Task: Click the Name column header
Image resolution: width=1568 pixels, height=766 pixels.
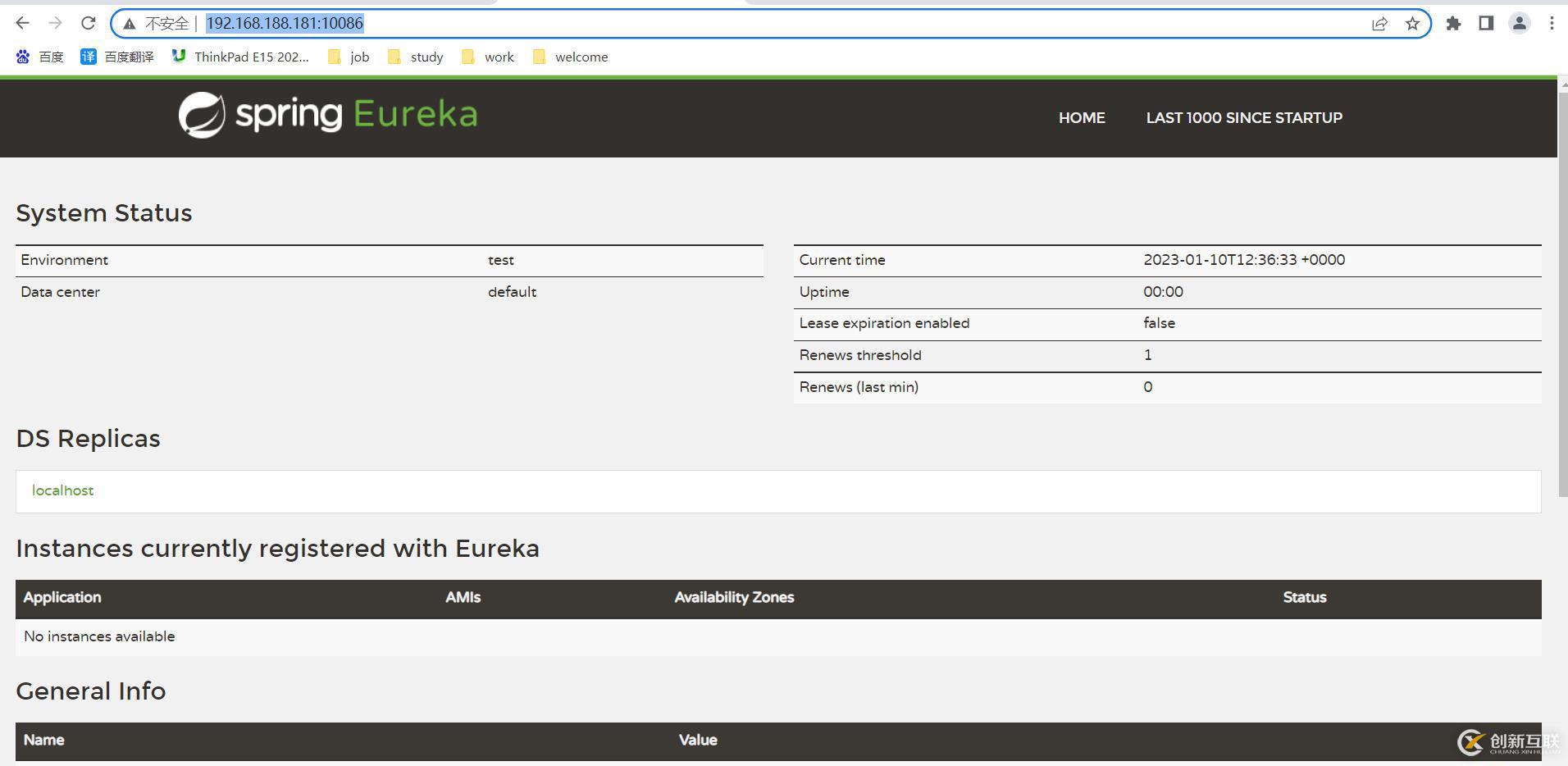Action: [x=44, y=740]
